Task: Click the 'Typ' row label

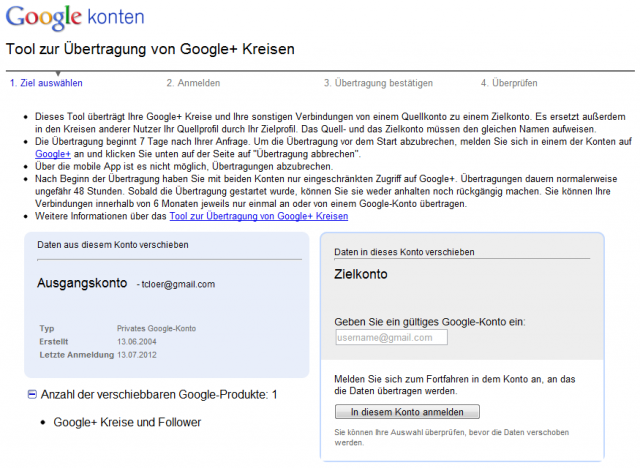Action: point(47,328)
